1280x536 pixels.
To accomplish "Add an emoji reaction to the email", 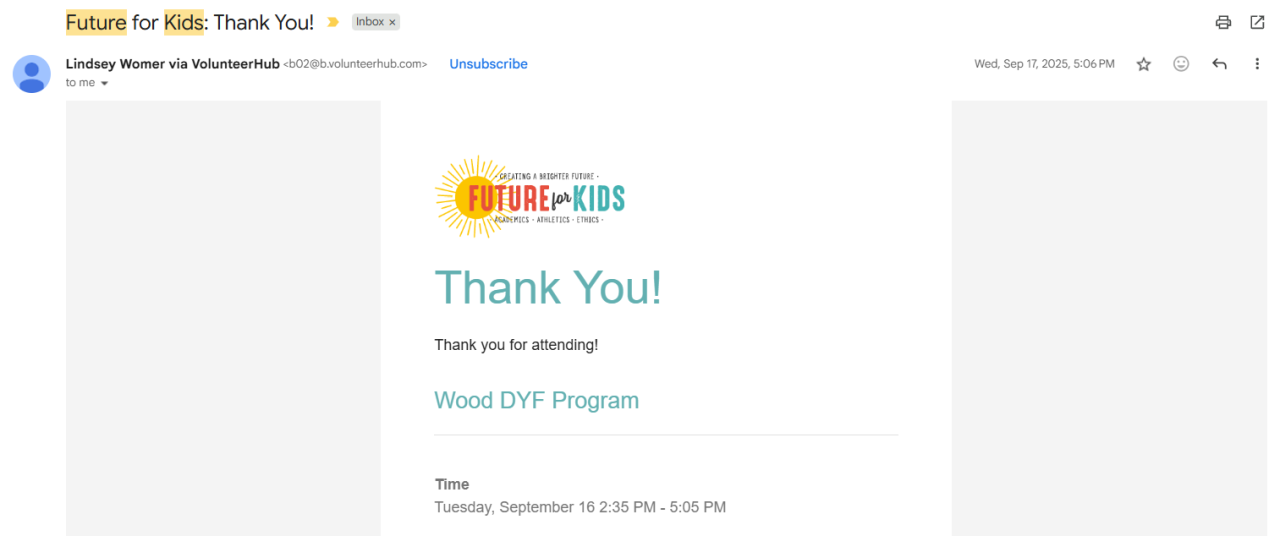I will pos(1181,64).
